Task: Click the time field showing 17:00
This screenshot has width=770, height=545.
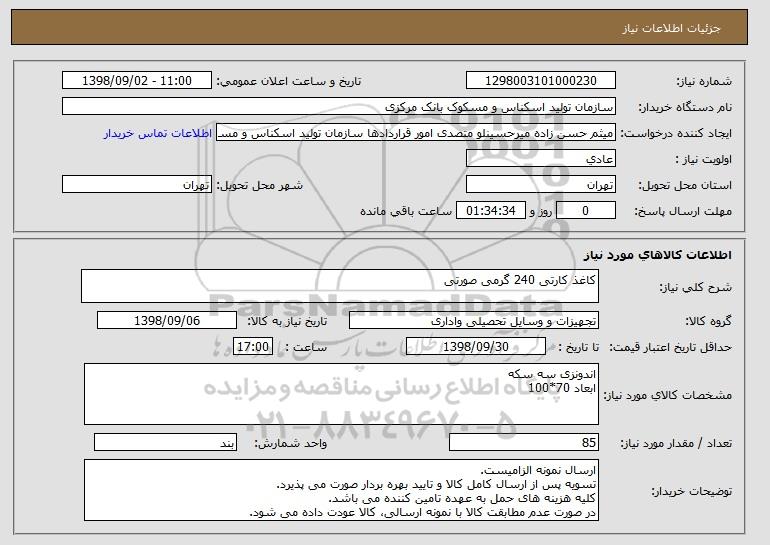Action: (x=253, y=347)
